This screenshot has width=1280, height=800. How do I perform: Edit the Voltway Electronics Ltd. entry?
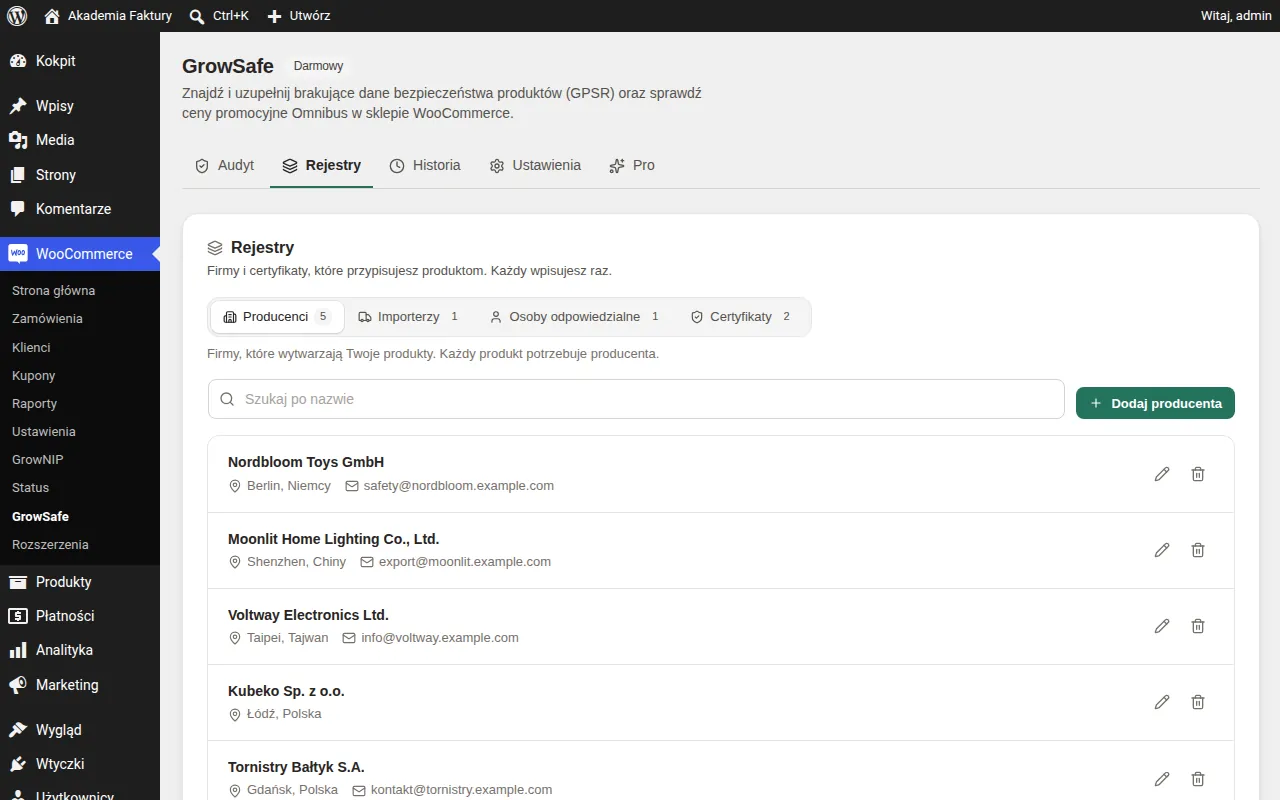1162,626
